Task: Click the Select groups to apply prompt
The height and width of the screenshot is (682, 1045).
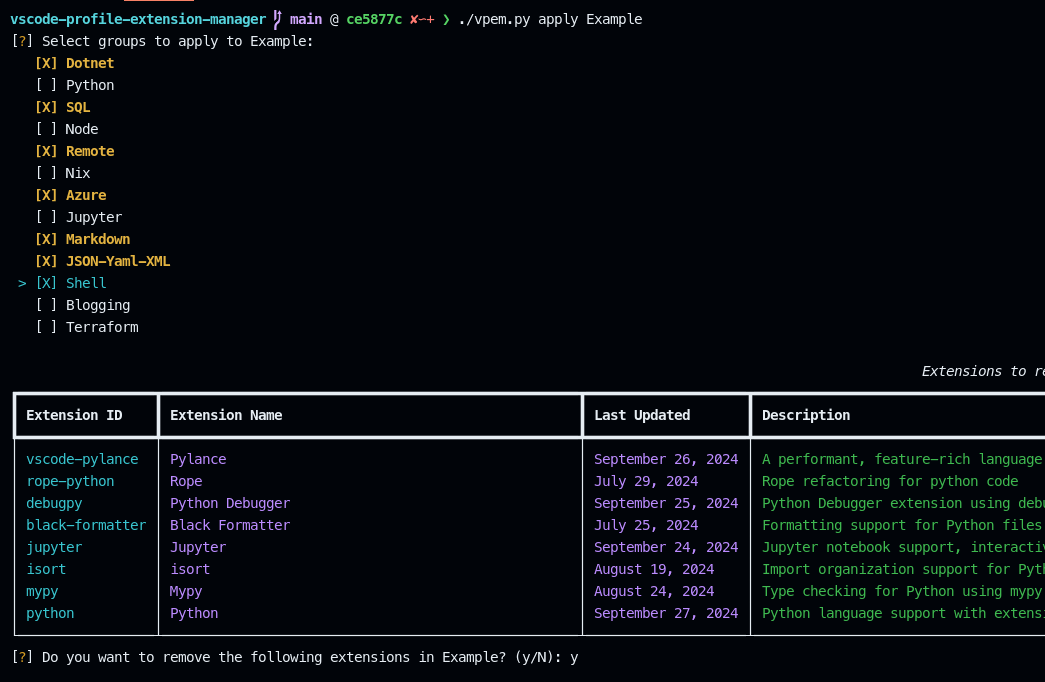Action: [177, 41]
